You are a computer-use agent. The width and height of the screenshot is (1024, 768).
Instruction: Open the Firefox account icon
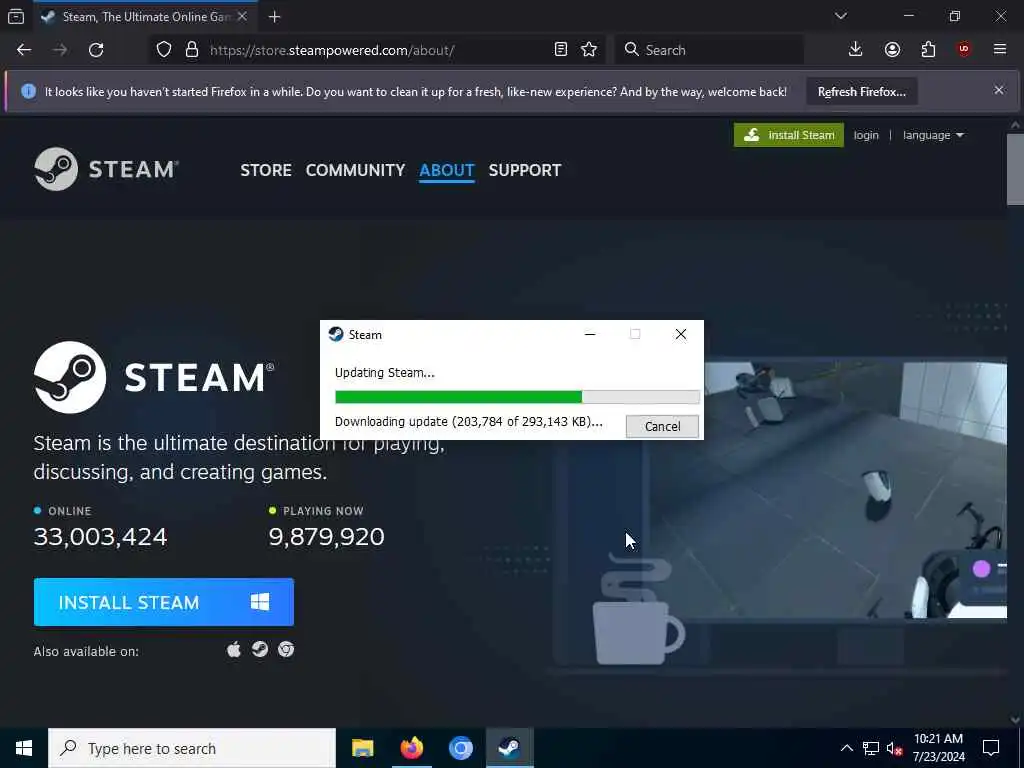(892, 50)
